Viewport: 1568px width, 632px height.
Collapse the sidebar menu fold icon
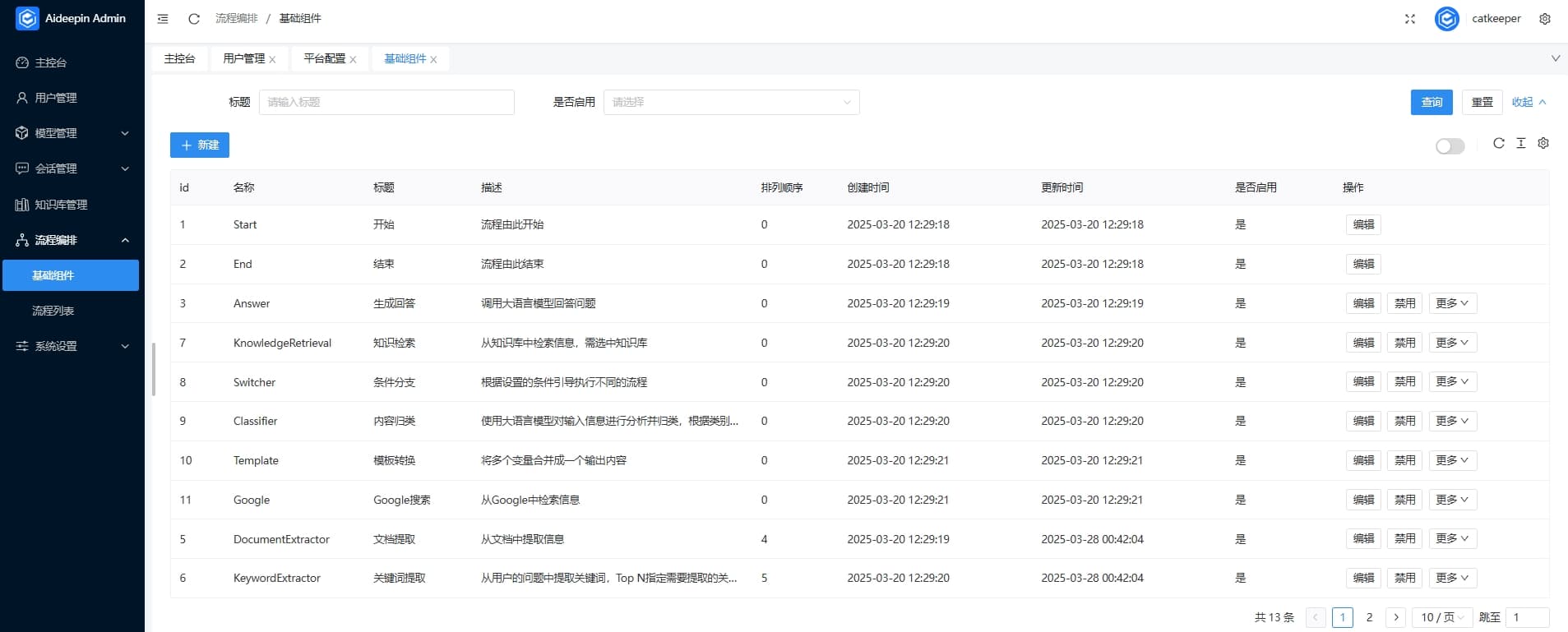coord(163,18)
